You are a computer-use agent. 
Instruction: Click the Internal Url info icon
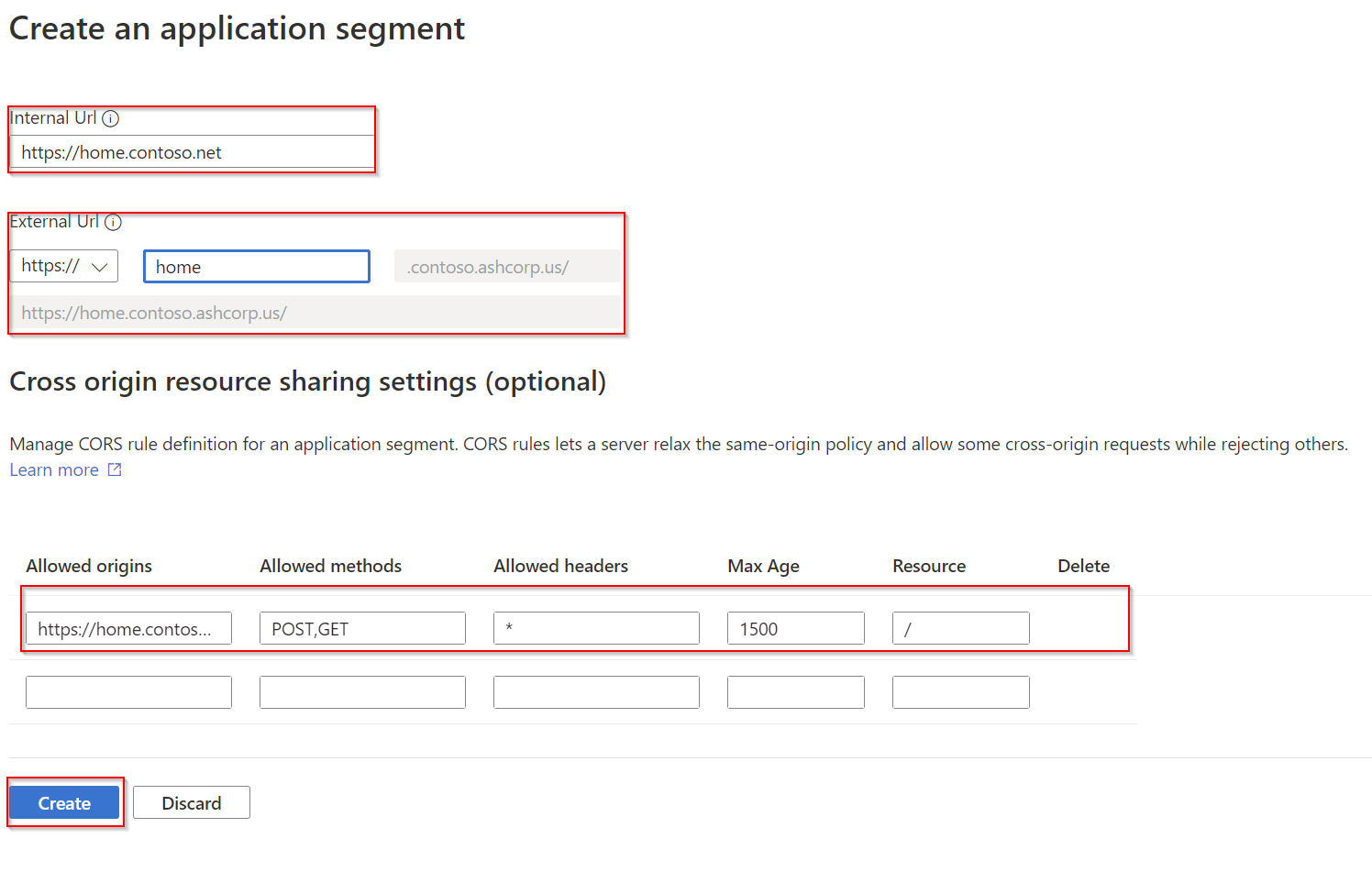click(111, 117)
